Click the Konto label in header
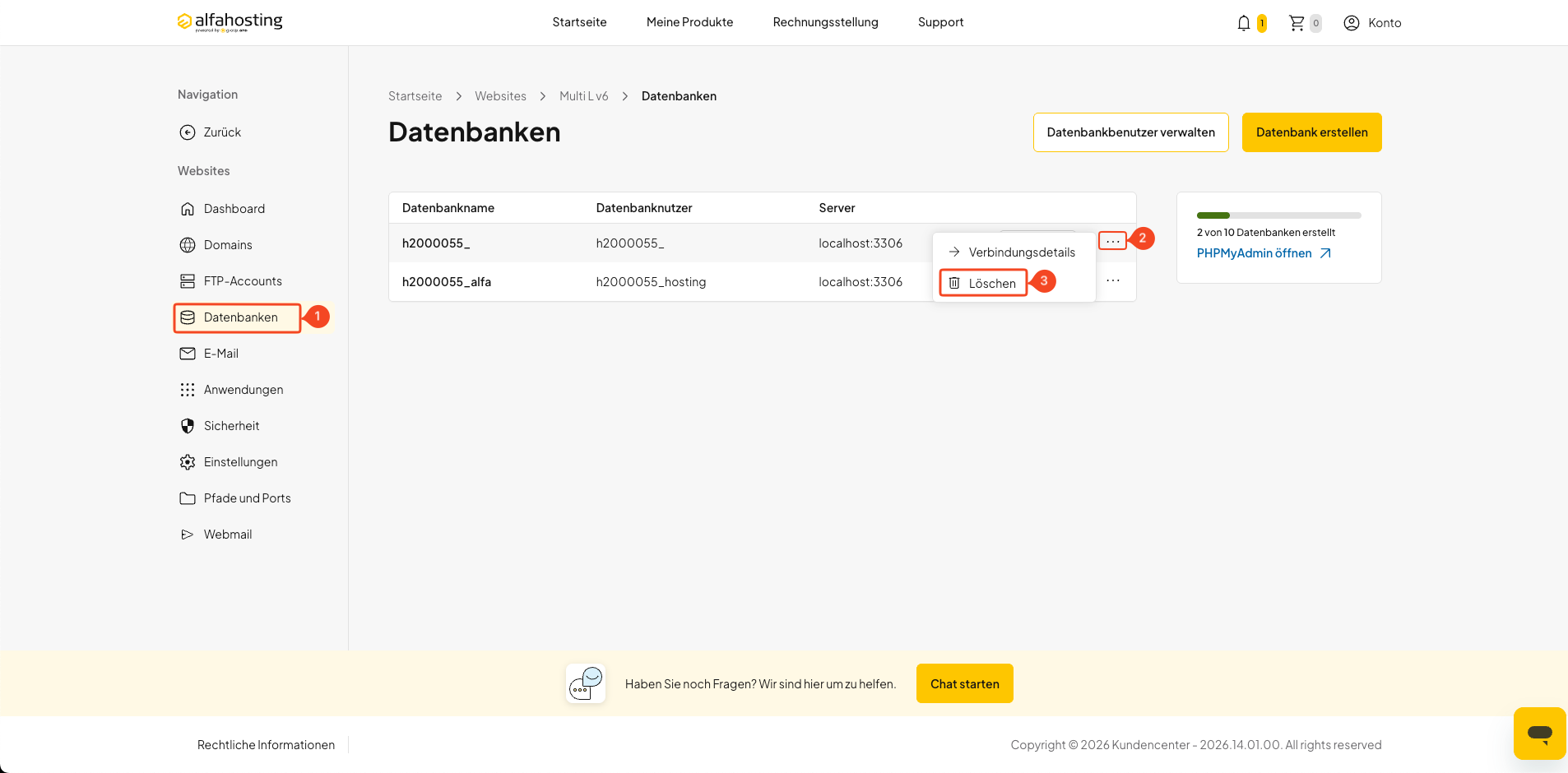The height and width of the screenshot is (773, 1568). 1385,23
